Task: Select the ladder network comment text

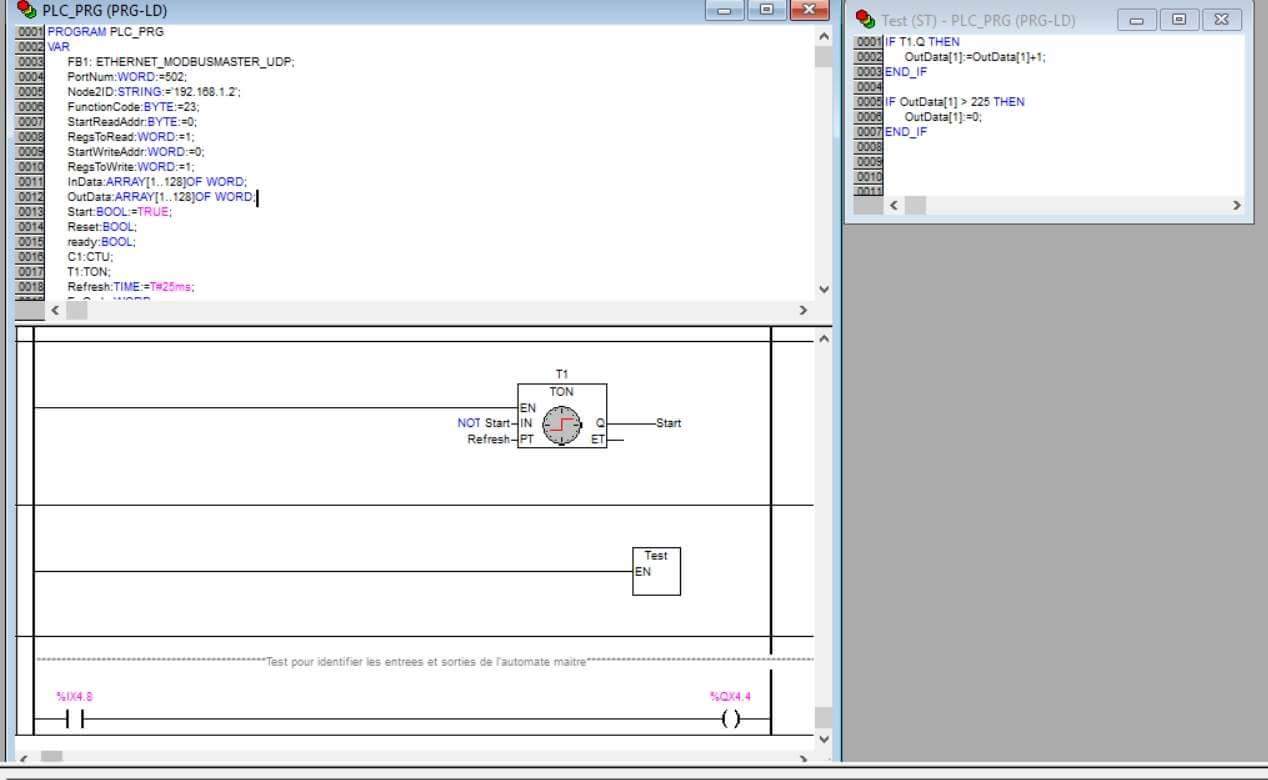Action: pyautogui.click(x=426, y=661)
